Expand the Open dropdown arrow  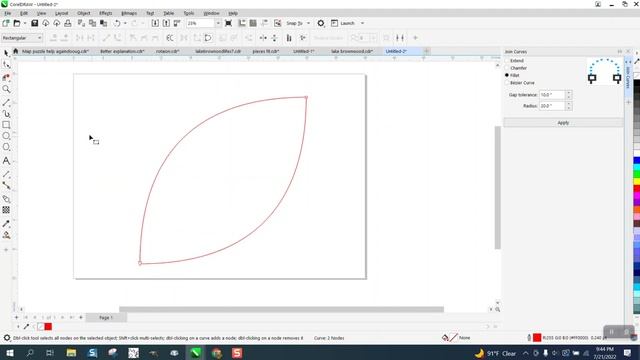click(24, 23)
